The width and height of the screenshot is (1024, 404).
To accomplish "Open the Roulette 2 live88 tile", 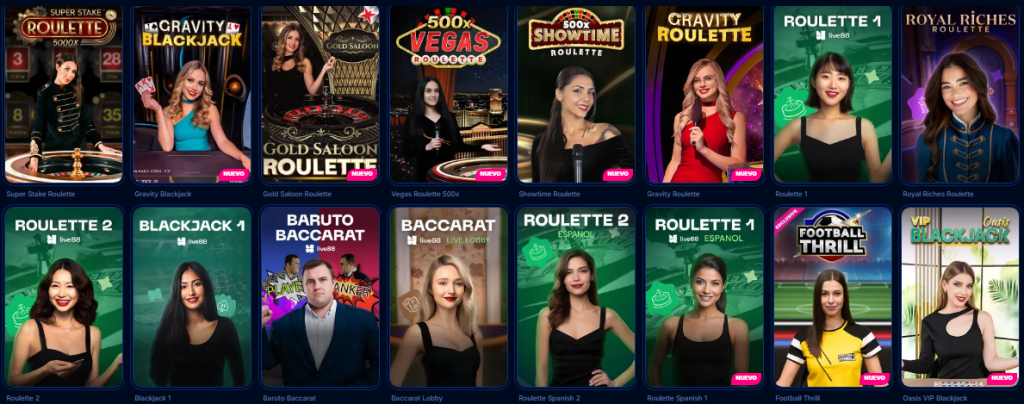I will click(x=63, y=297).
